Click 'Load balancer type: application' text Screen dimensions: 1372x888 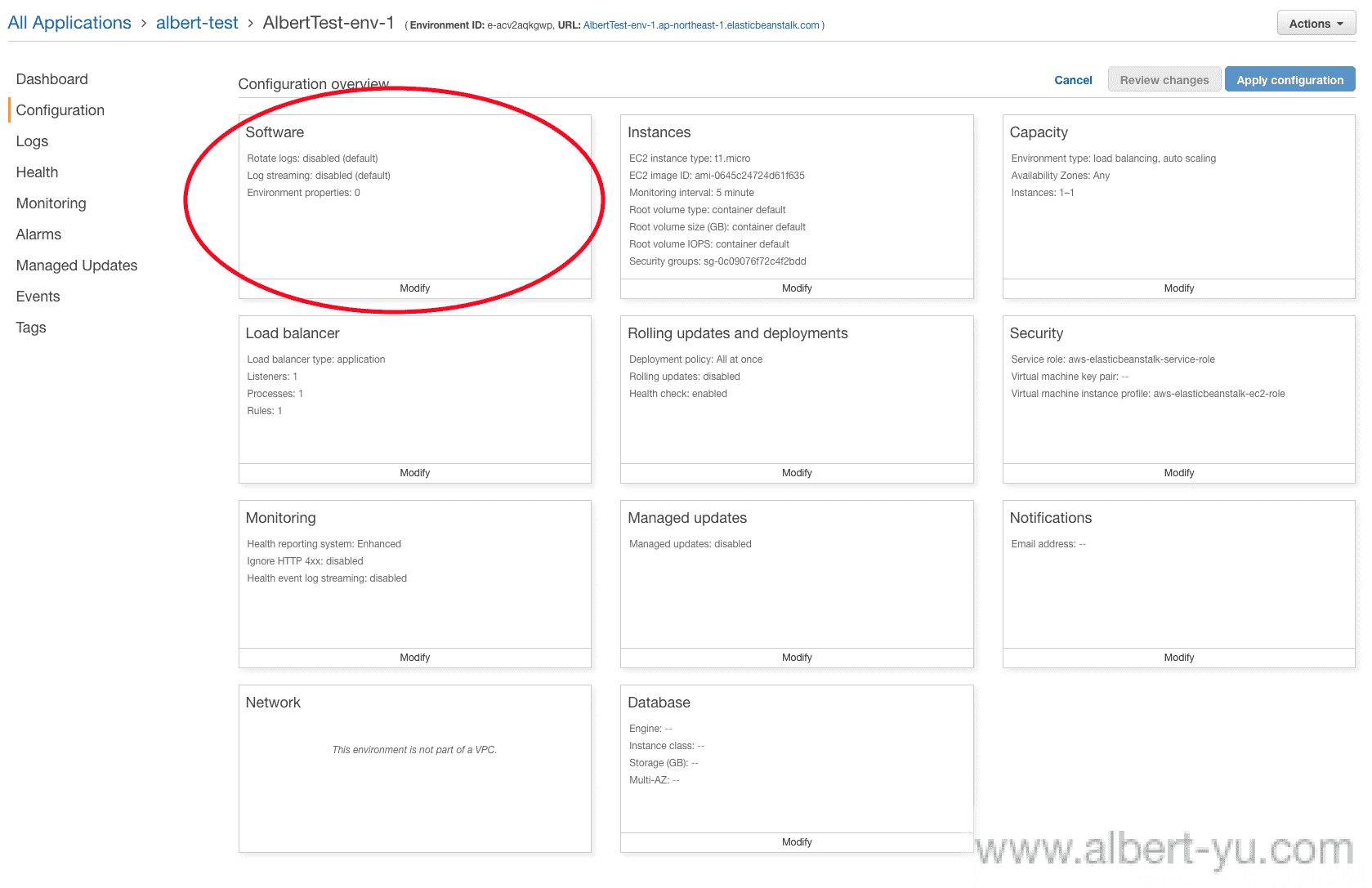pos(315,359)
